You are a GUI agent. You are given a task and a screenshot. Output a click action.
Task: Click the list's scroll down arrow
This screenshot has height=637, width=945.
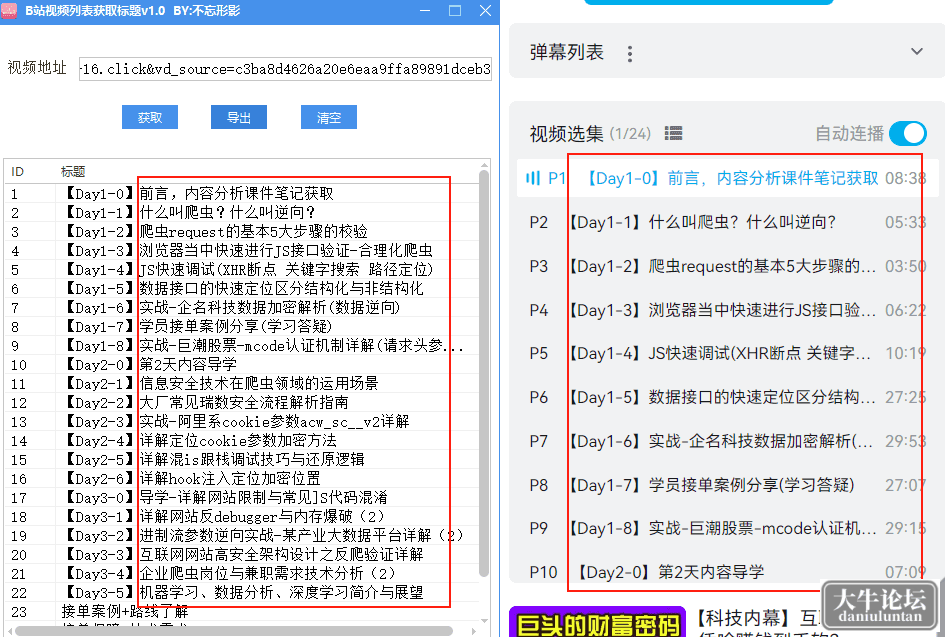tap(484, 621)
